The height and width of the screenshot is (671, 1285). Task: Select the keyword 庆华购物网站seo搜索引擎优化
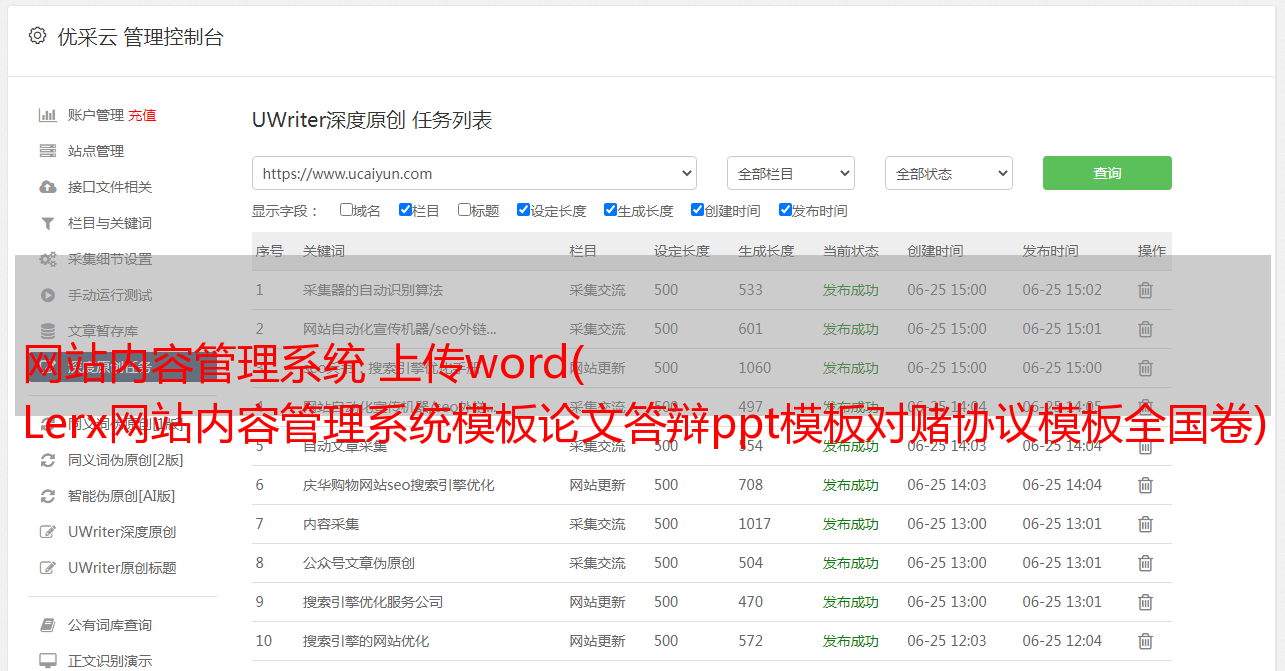[x=399, y=485]
